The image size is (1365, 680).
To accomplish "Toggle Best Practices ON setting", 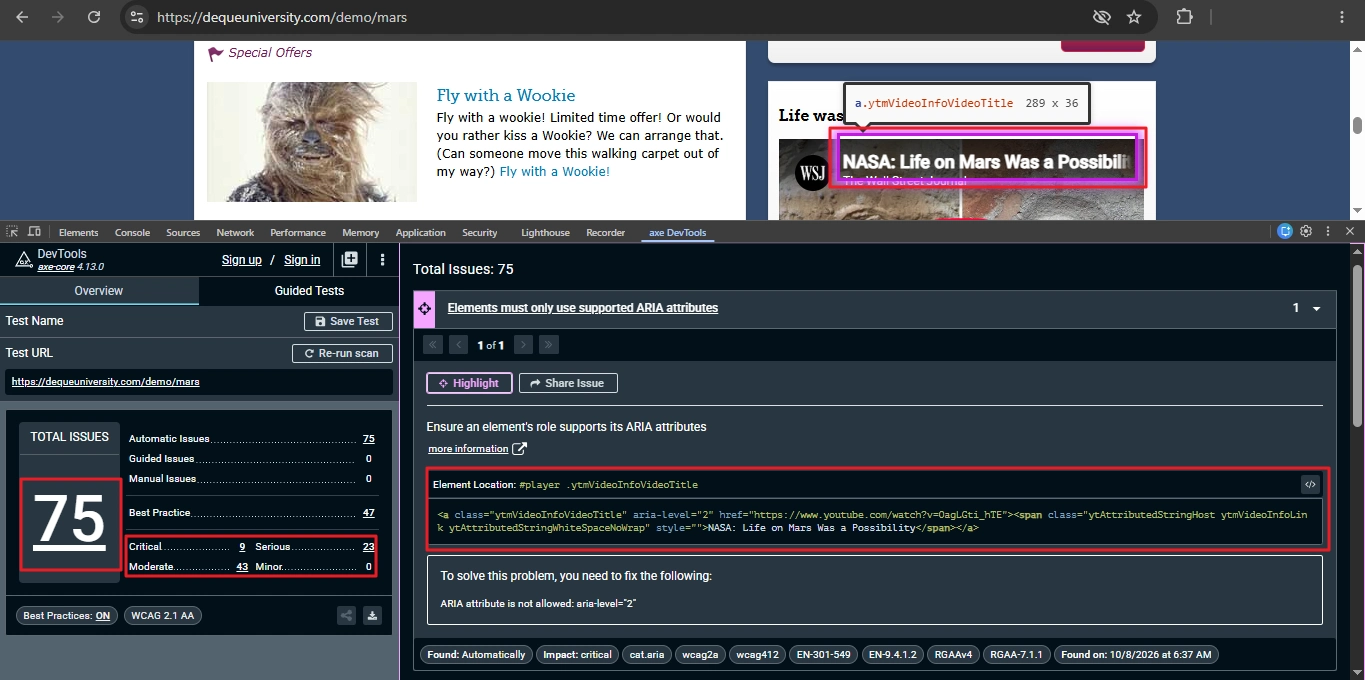I will coord(67,616).
